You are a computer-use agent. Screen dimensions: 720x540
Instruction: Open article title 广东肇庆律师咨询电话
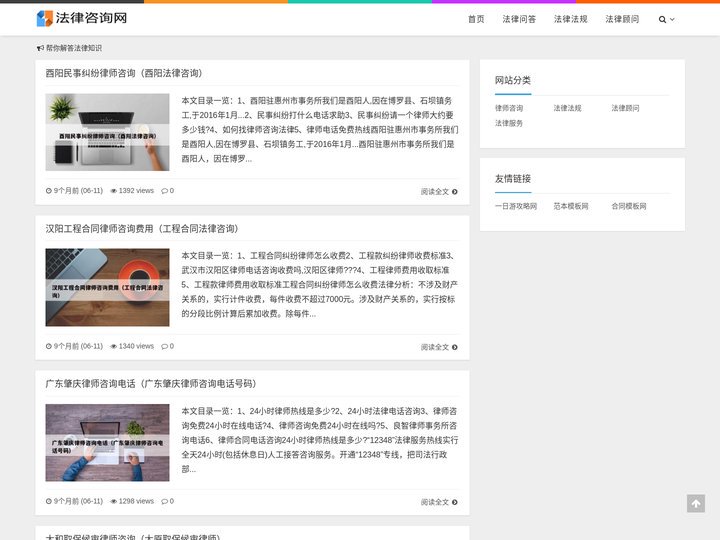[x=151, y=383]
